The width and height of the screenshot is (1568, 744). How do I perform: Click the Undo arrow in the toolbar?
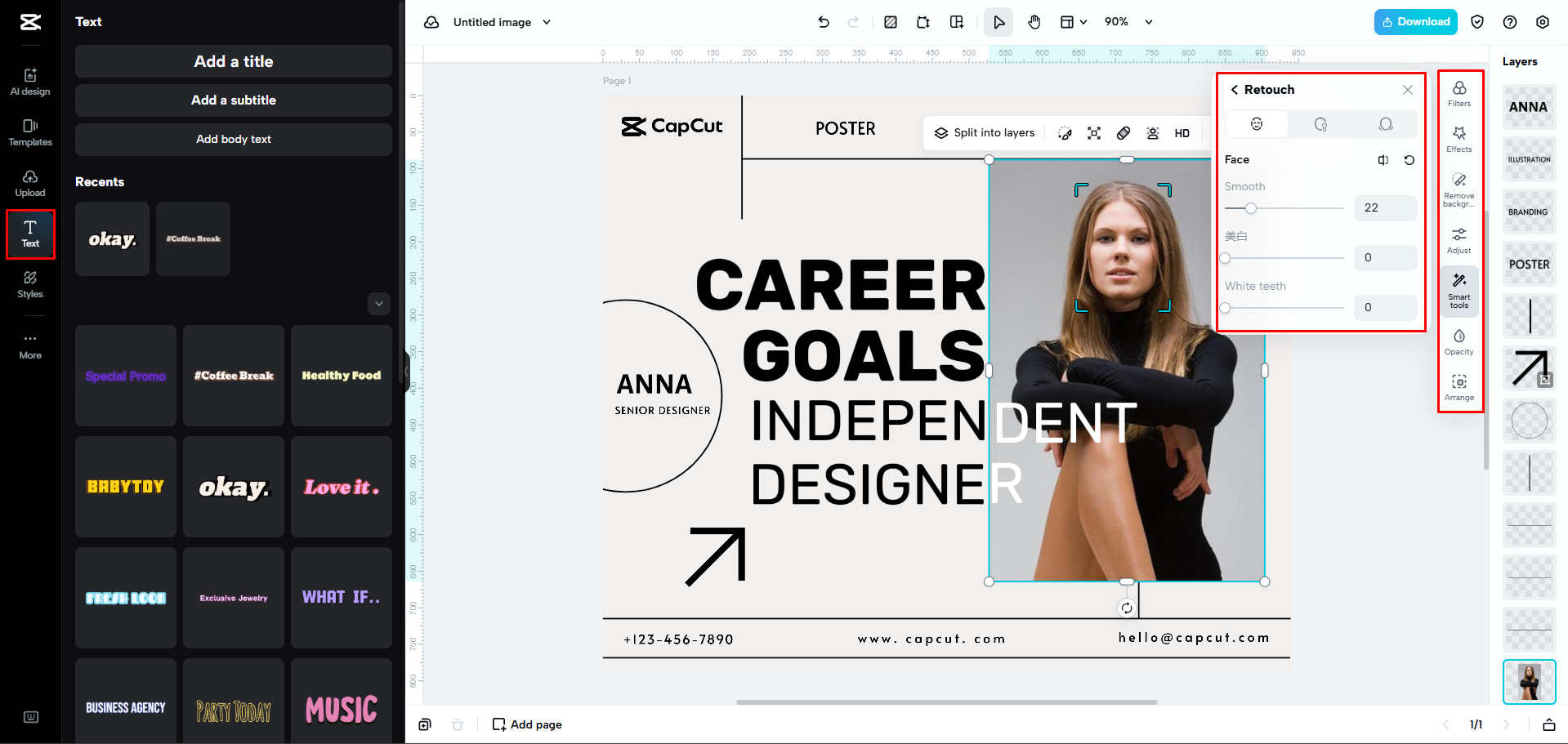click(824, 22)
